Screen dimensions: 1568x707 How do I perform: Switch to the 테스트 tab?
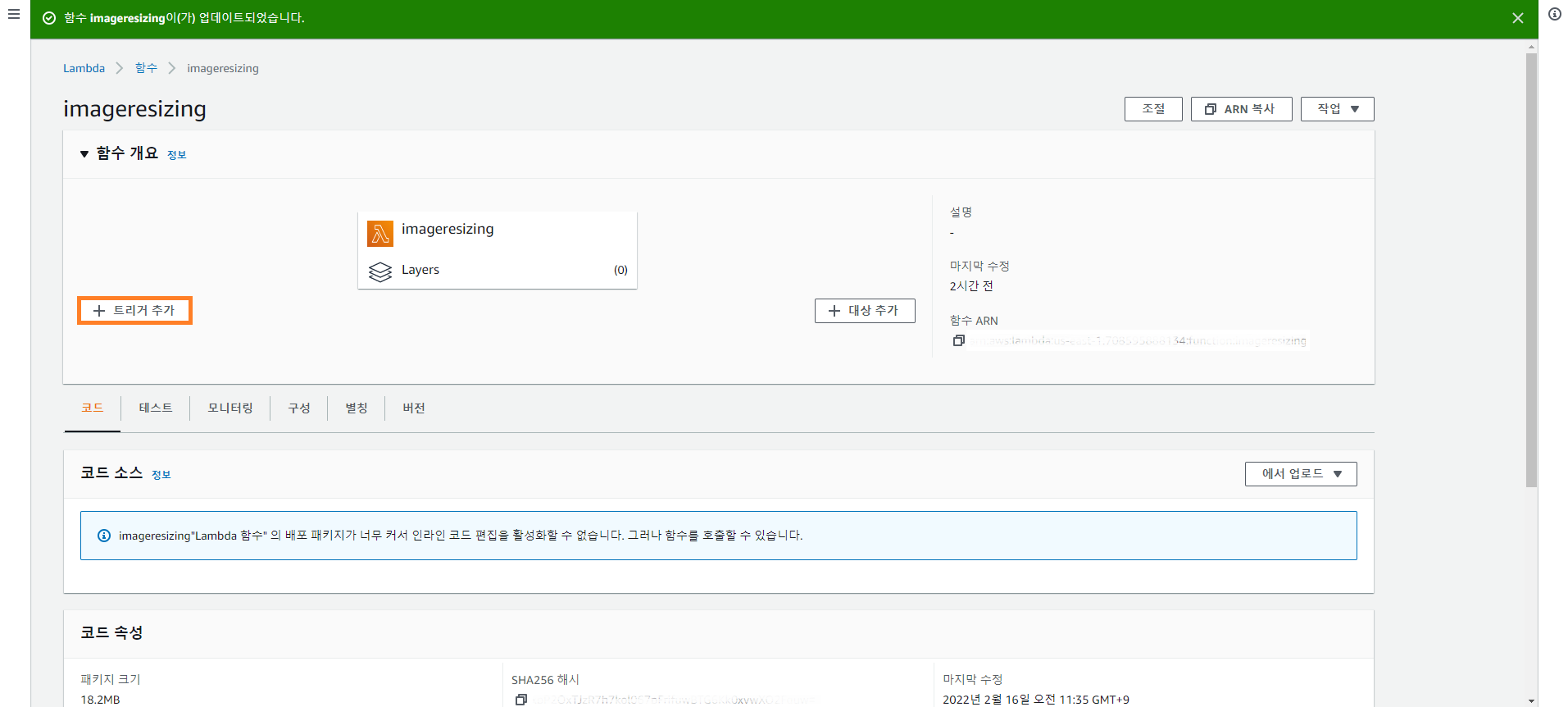pos(156,408)
